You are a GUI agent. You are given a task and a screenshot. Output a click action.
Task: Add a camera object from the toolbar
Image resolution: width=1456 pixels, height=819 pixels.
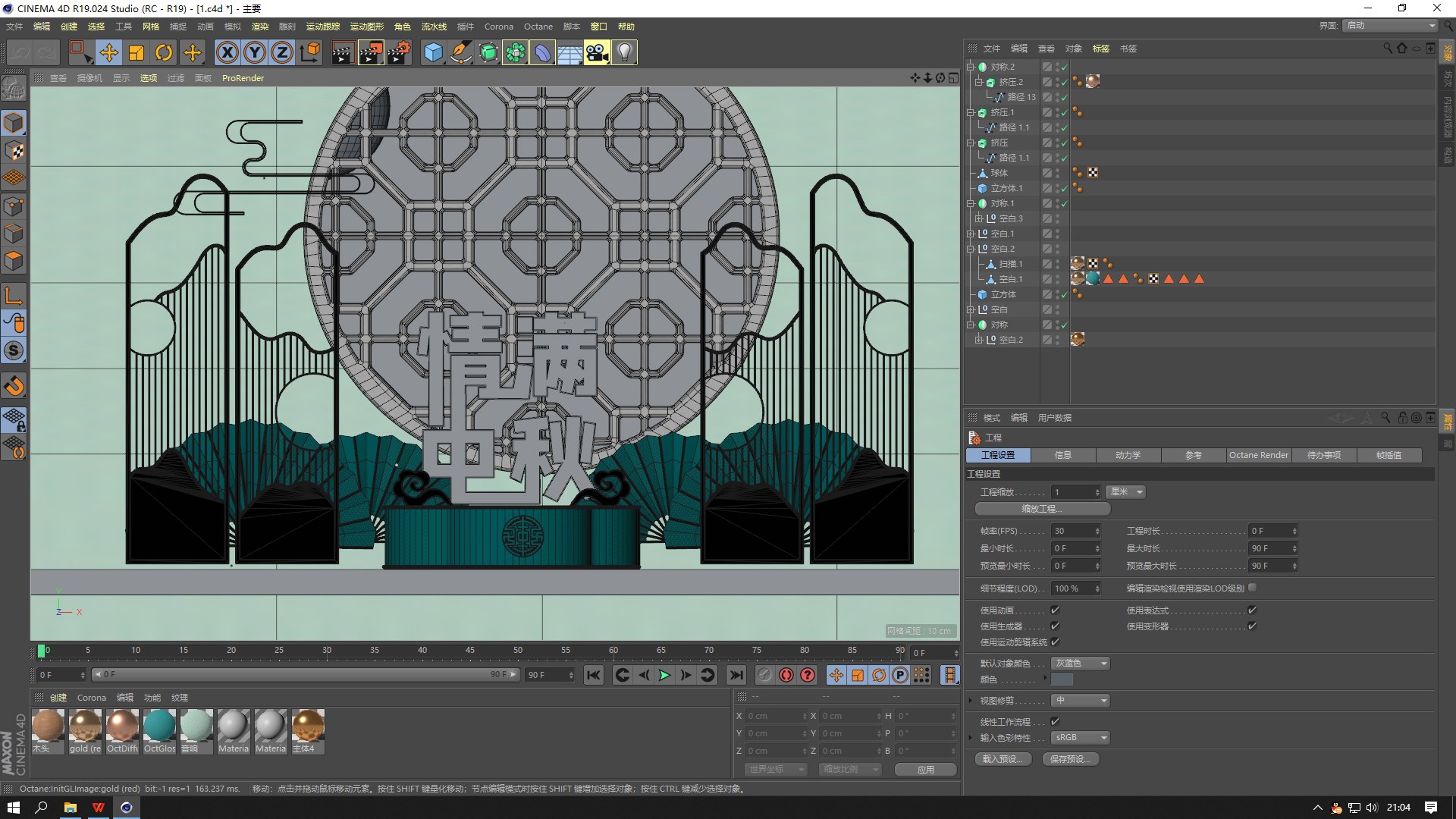(x=597, y=52)
